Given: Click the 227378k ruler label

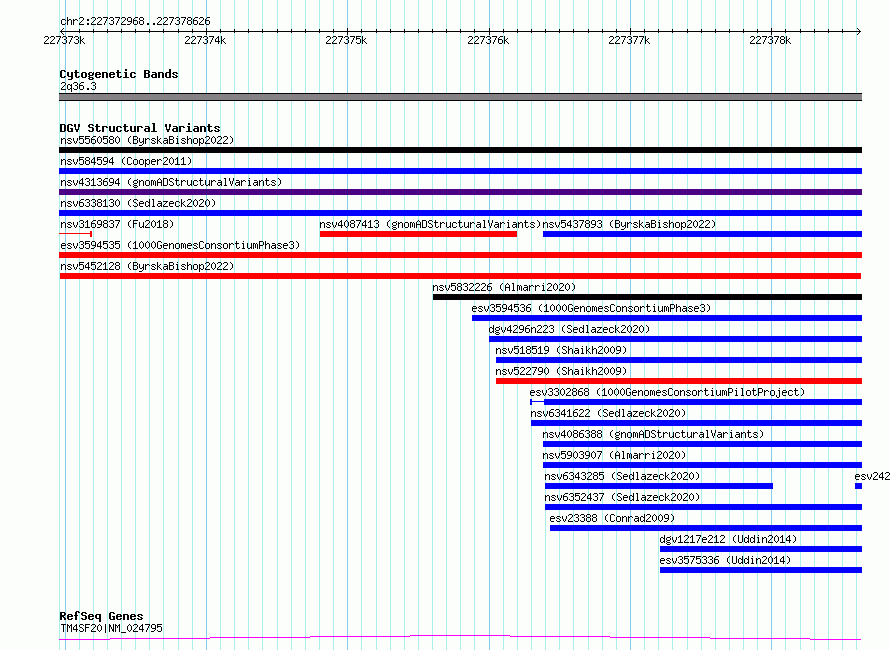Looking at the screenshot, I should pos(770,40).
